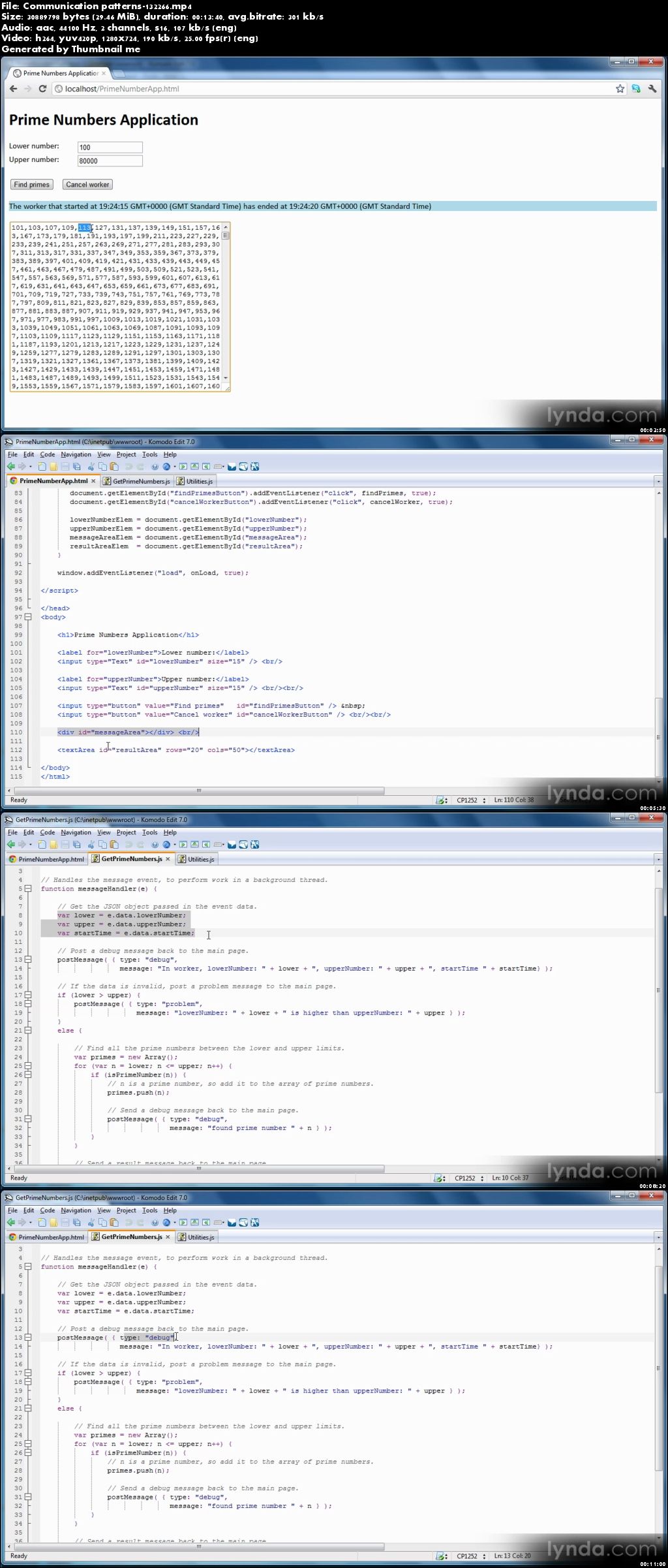The width and height of the screenshot is (668, 1568).
Task: Toggle bottom pane icon in Komodo window Ln 110
Action: click(194, 466)
